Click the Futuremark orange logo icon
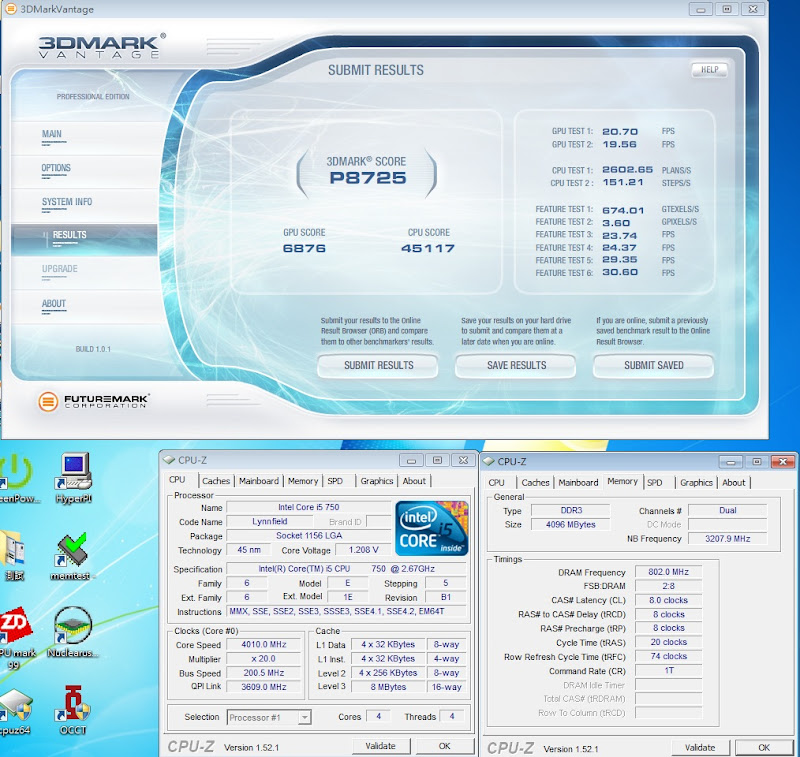 [48, 401]
